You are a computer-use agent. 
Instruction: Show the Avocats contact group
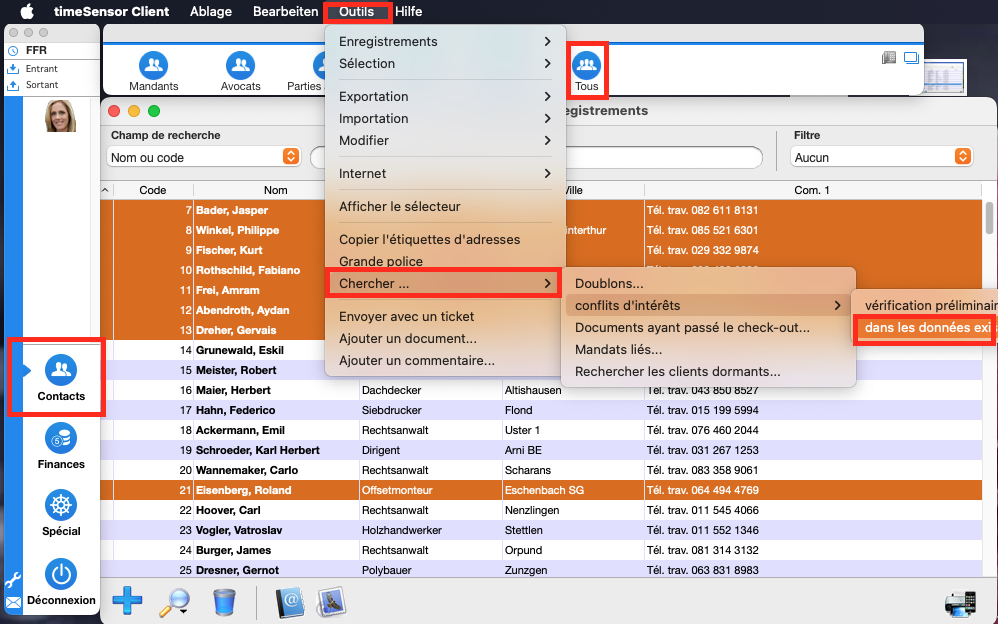coord(241,71)
